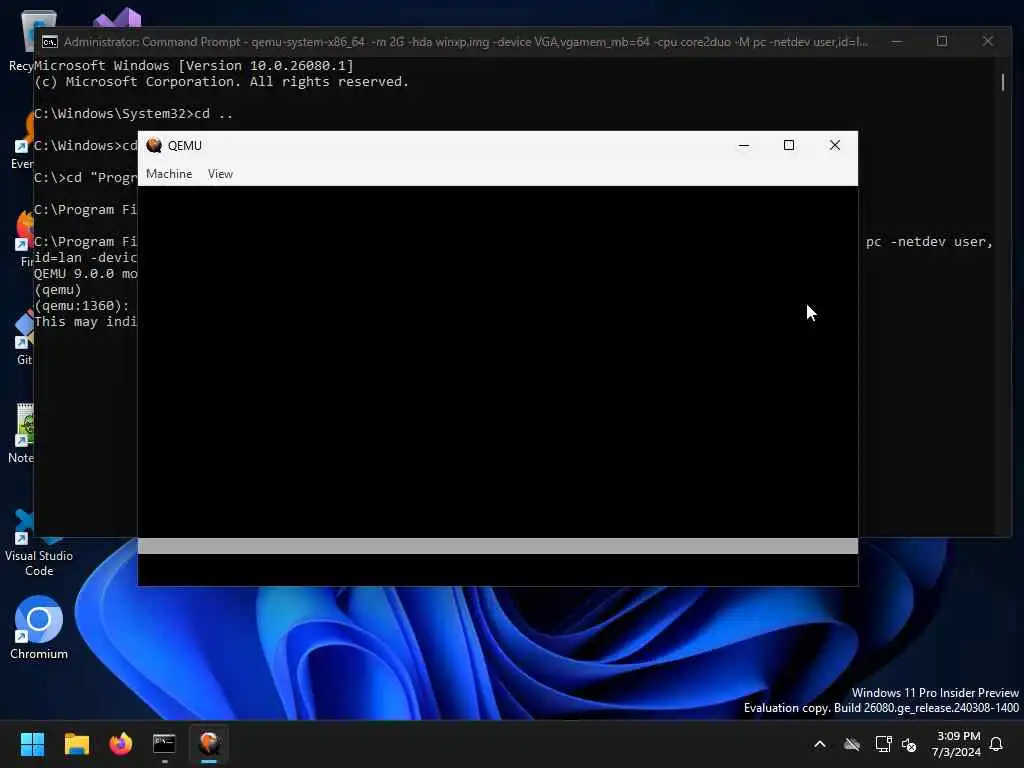Image resolution: width=1024 pixels, height=768 pixels.
Task: Select the Visual Studio Code desktop label
Action: [x=39, y=563]
